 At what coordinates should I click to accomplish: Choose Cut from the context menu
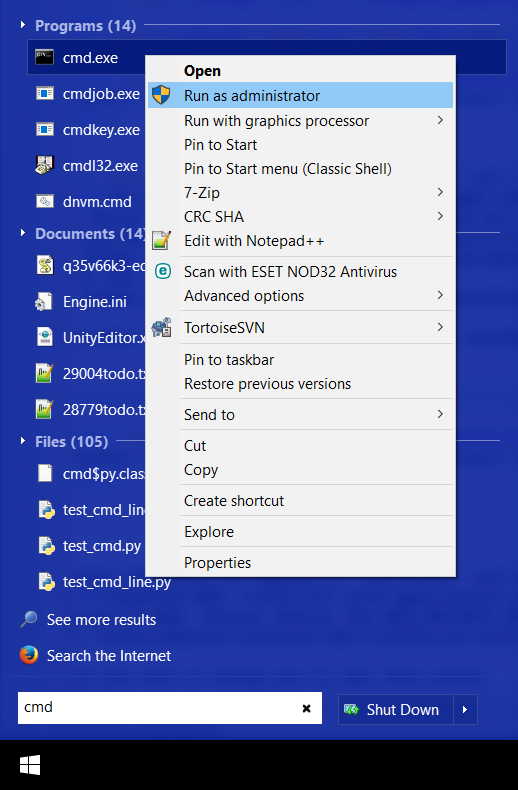(x=300, y=446)
